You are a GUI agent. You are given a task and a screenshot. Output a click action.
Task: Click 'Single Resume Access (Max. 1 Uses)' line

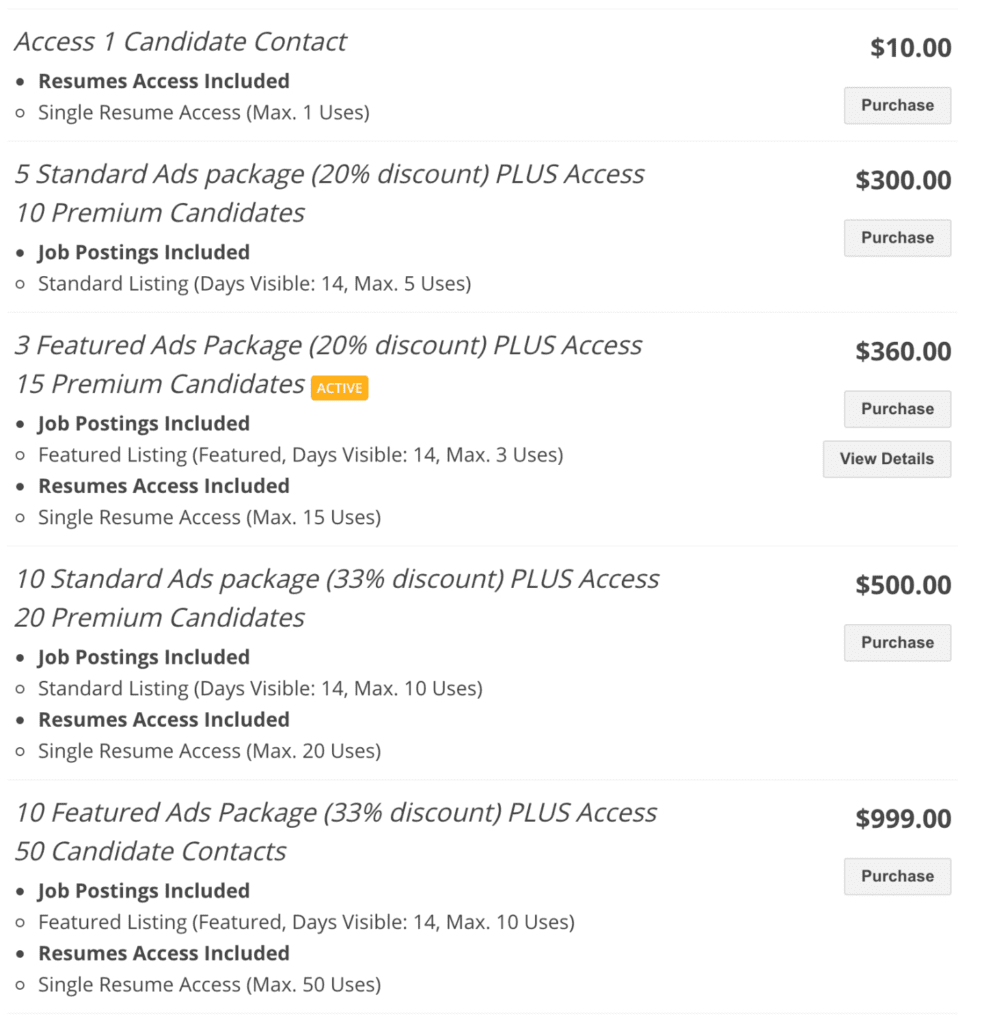204,112
